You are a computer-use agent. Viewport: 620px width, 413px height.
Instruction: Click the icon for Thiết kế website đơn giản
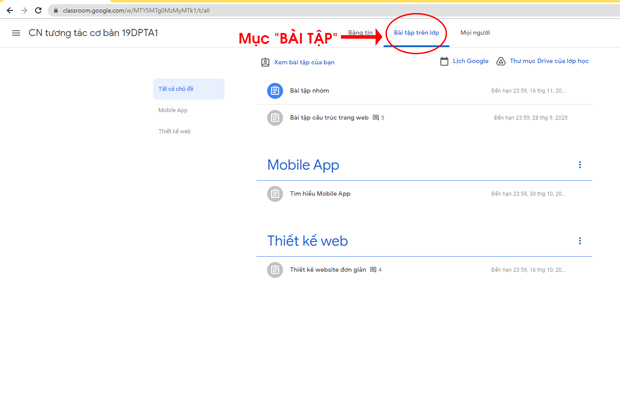pos(275,270)
